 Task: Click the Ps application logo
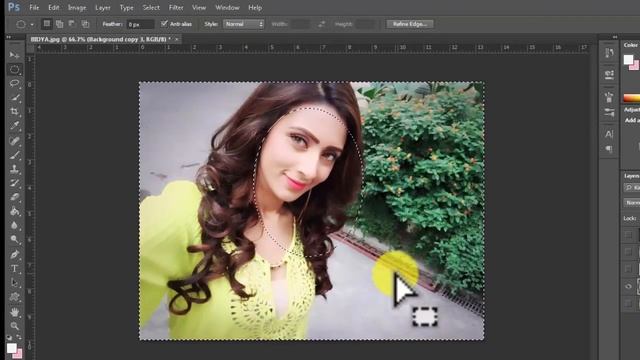tap(14, 7)
